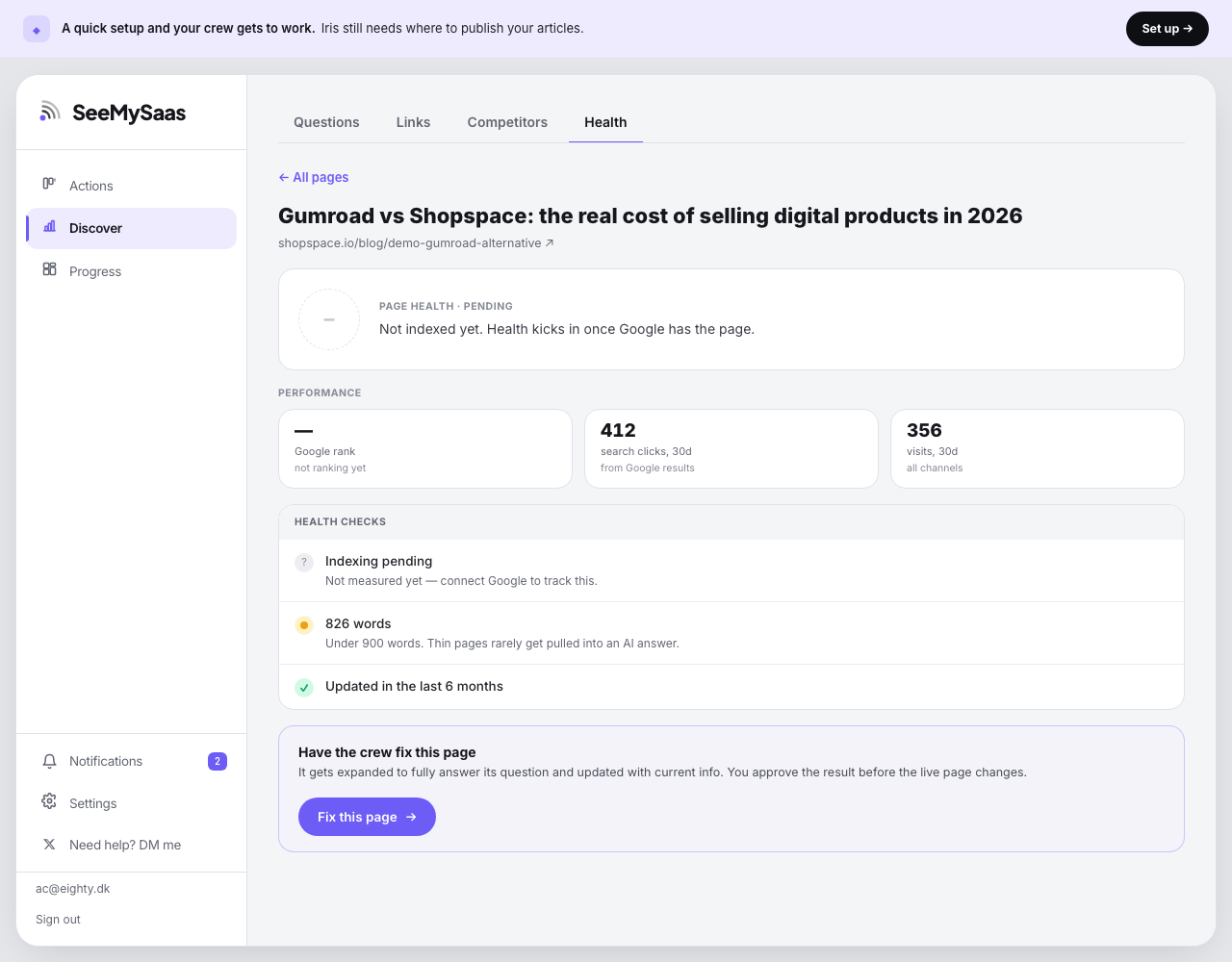The width and height of the screenshot is (1232, 962).
Task: Click the SeeMySaas signal logo icon
Action: coord(50,112)
